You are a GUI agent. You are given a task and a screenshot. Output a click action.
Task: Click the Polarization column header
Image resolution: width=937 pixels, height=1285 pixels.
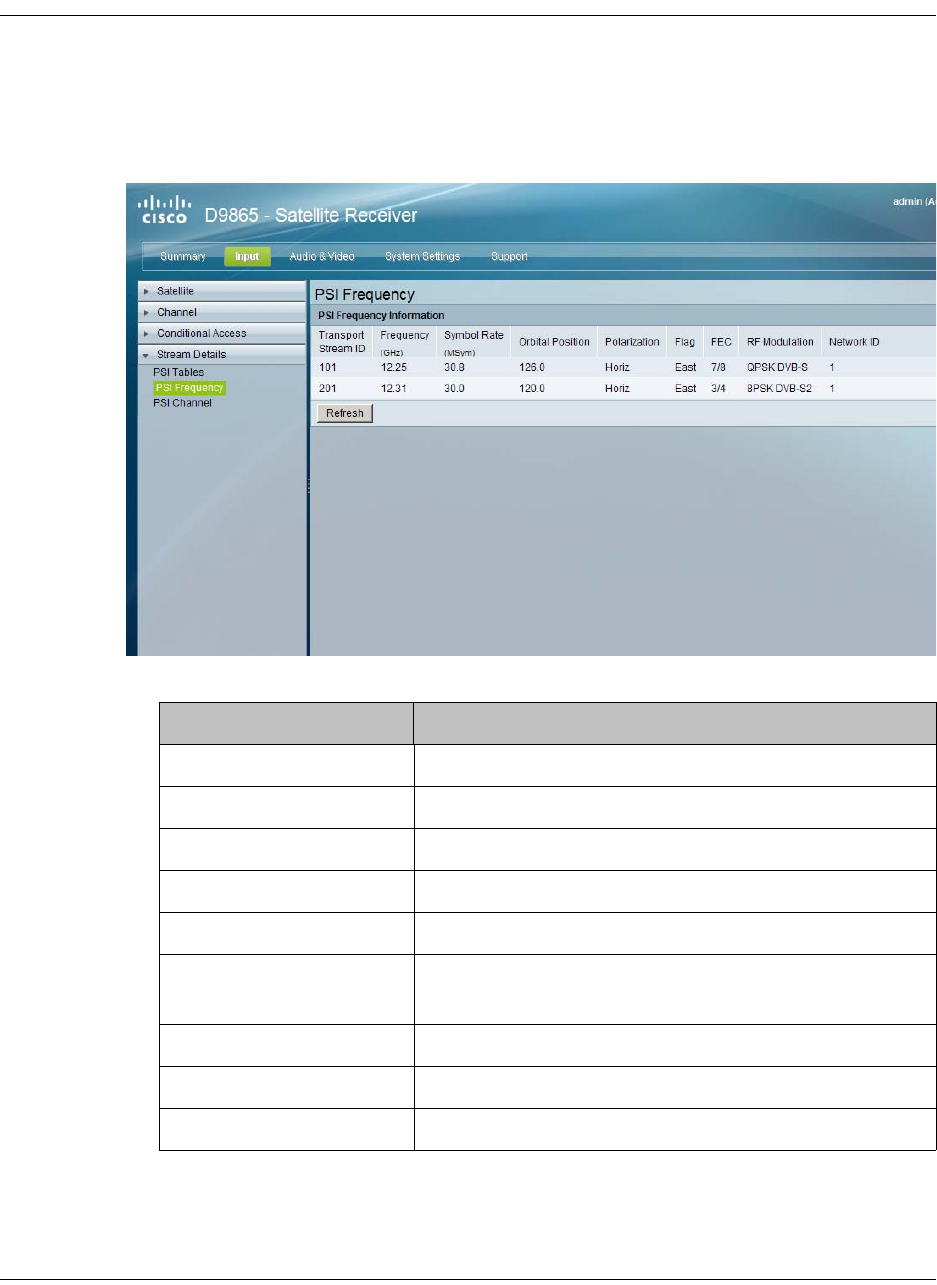point(632,342)
